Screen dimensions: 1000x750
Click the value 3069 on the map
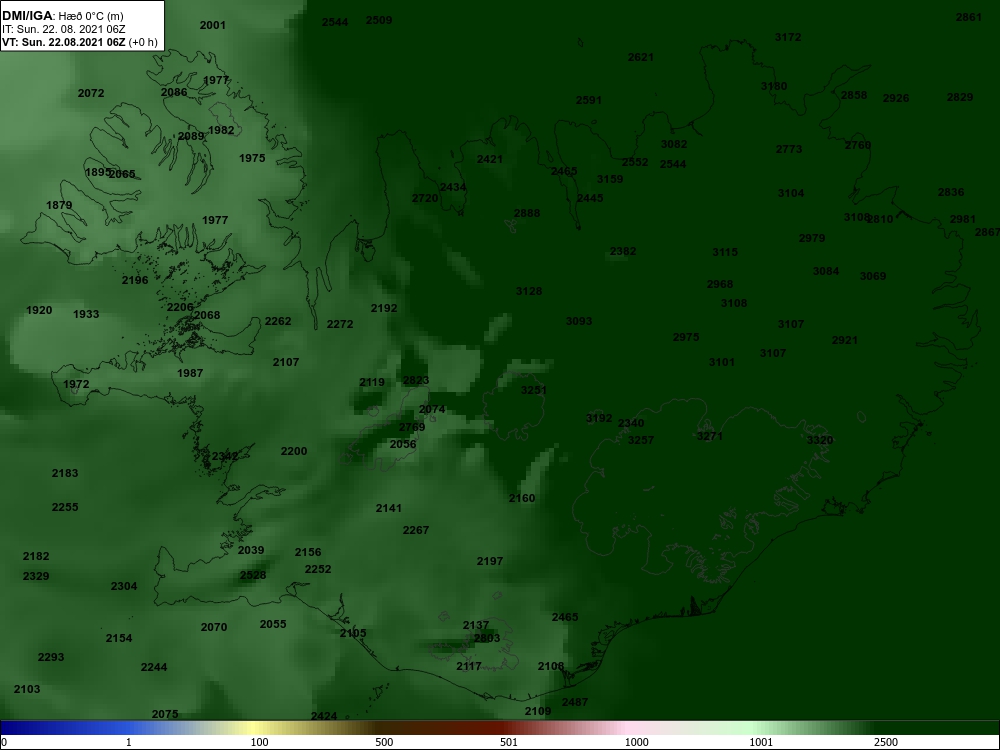(873, 277)
